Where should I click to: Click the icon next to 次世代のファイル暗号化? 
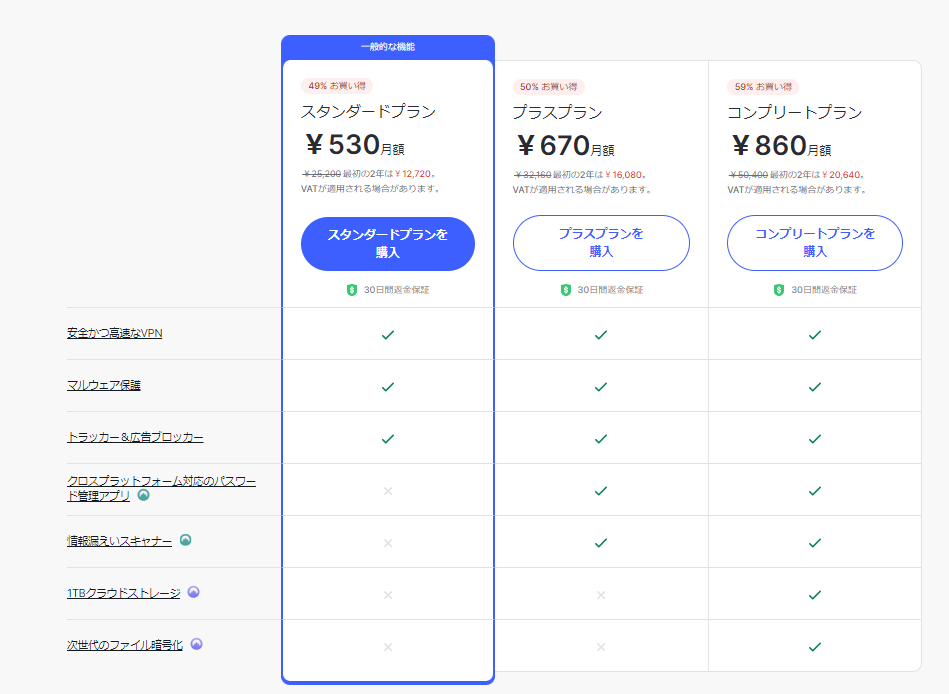(197, 644)
